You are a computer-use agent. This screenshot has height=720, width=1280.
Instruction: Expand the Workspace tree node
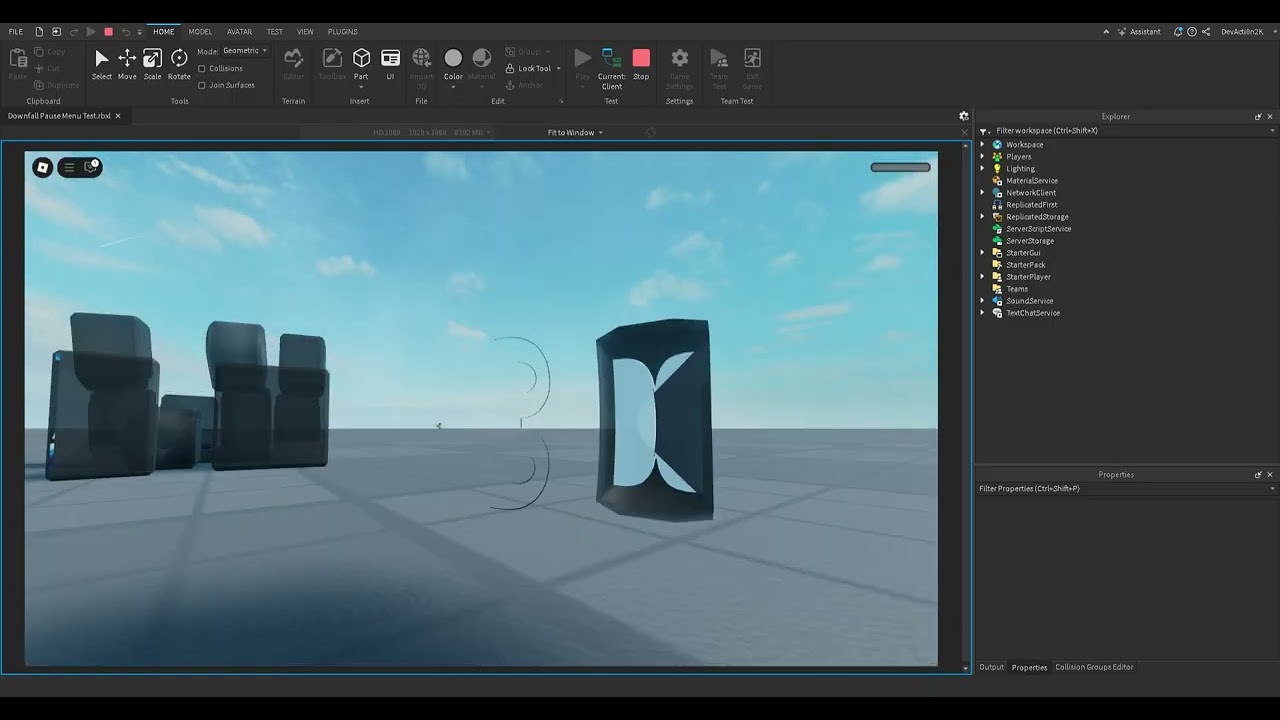pyautogui.click(x=982, y=145)
